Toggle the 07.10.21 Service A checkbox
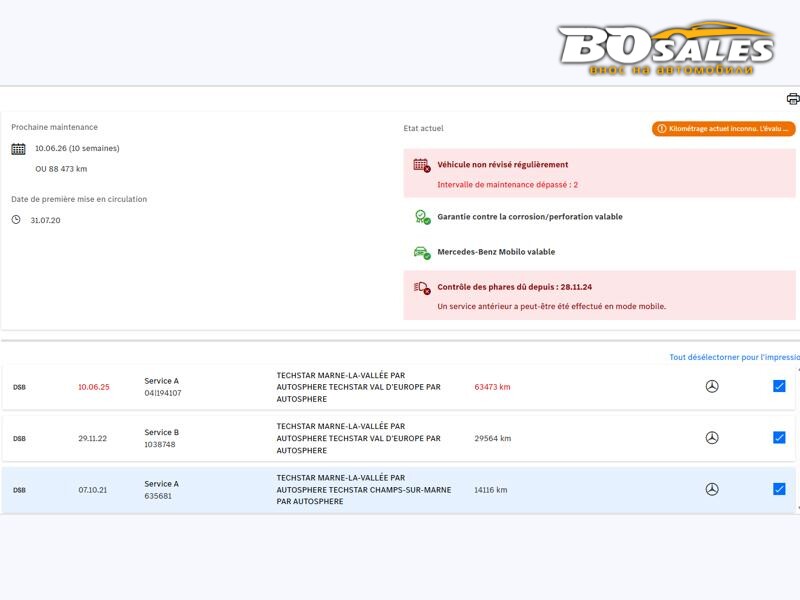Image resolution: width=800 pixels, height=600 pixels. click(x=779, y=489)
